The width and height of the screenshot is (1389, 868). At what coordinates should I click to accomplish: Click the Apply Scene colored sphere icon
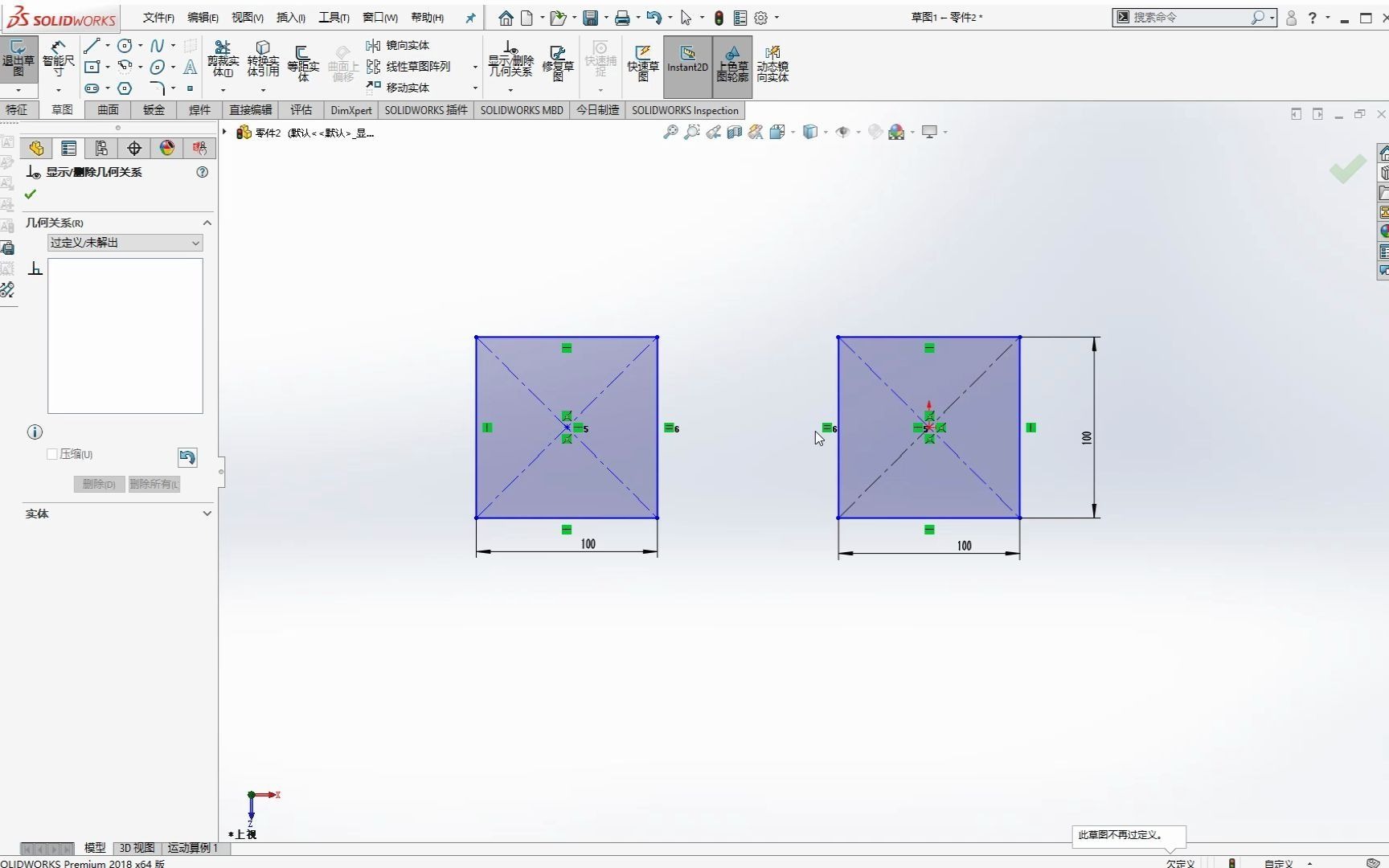pos(896,131)
